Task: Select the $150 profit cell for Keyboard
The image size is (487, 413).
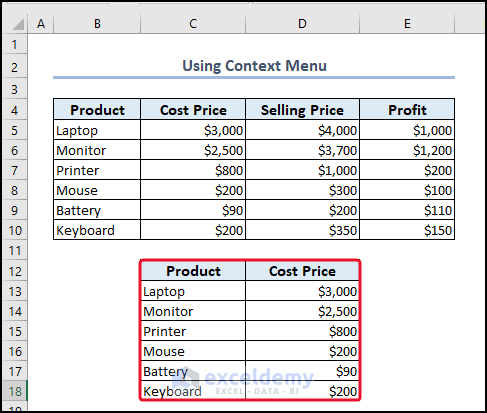Action: pos(407,230)
